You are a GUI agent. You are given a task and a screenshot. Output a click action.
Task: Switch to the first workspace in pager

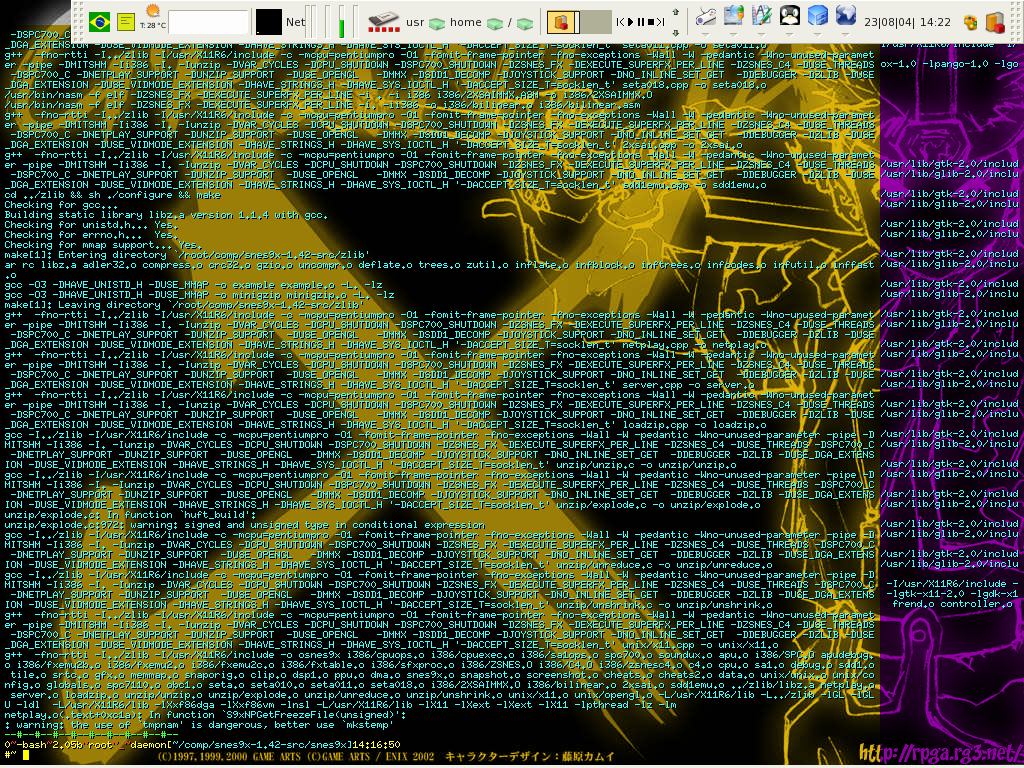pos(562,22)
